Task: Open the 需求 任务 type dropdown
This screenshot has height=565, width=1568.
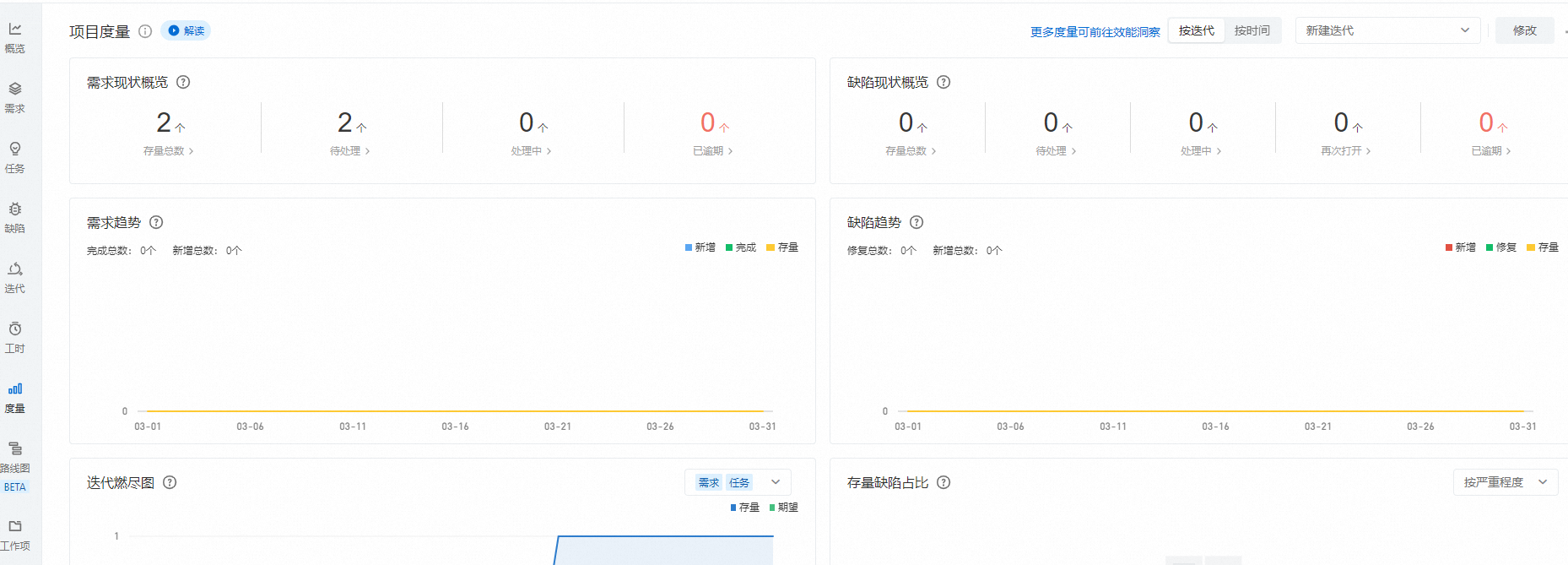Action: [x=738, y=482]
